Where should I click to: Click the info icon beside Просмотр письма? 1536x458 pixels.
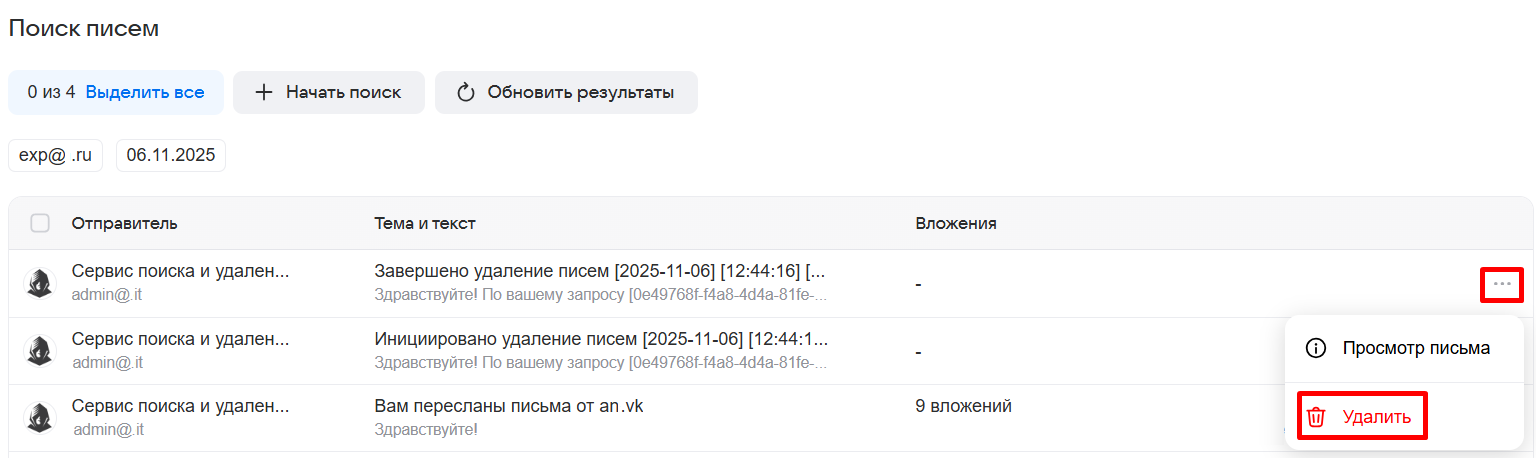tap(1316, 348)
